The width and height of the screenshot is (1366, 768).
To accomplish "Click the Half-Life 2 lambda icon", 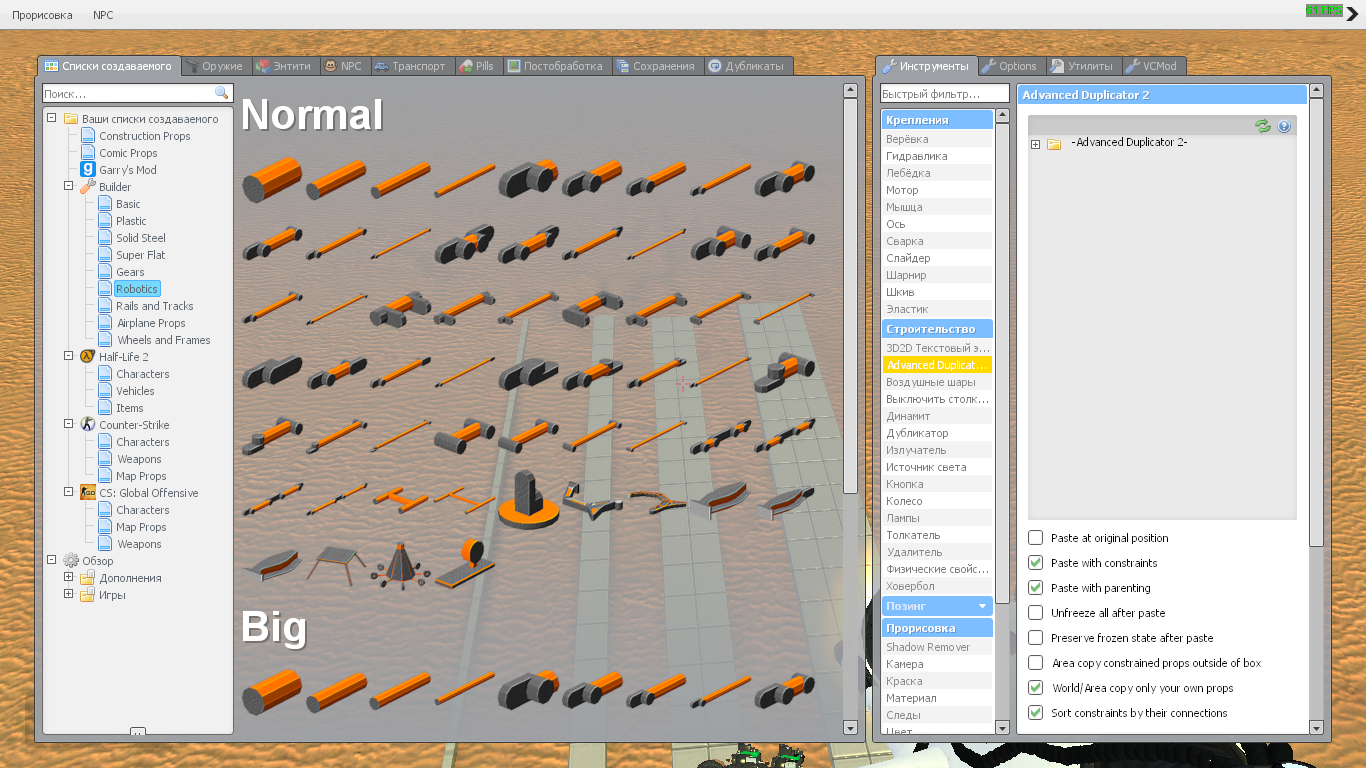I will click(88, 357).
